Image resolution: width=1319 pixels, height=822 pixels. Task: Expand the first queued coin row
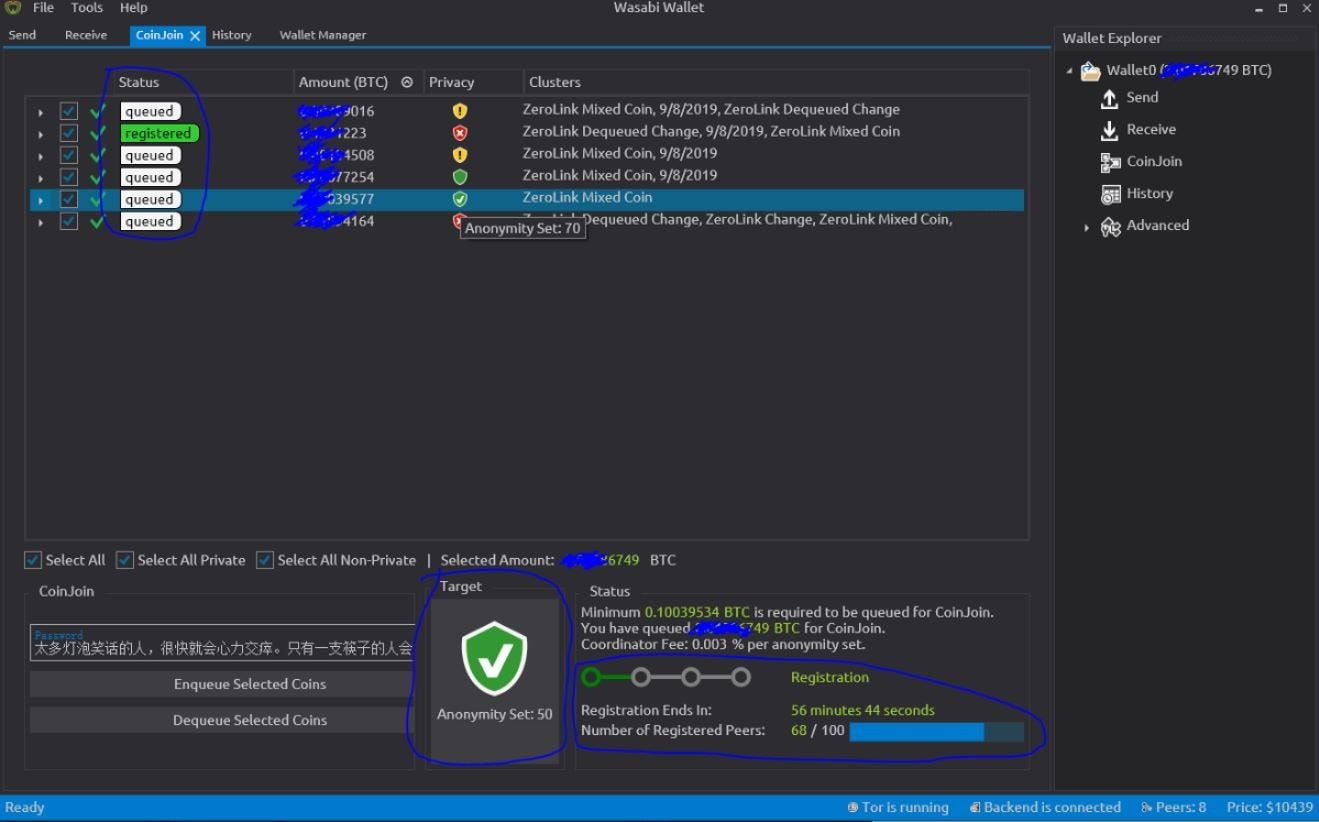coord(41,112)
